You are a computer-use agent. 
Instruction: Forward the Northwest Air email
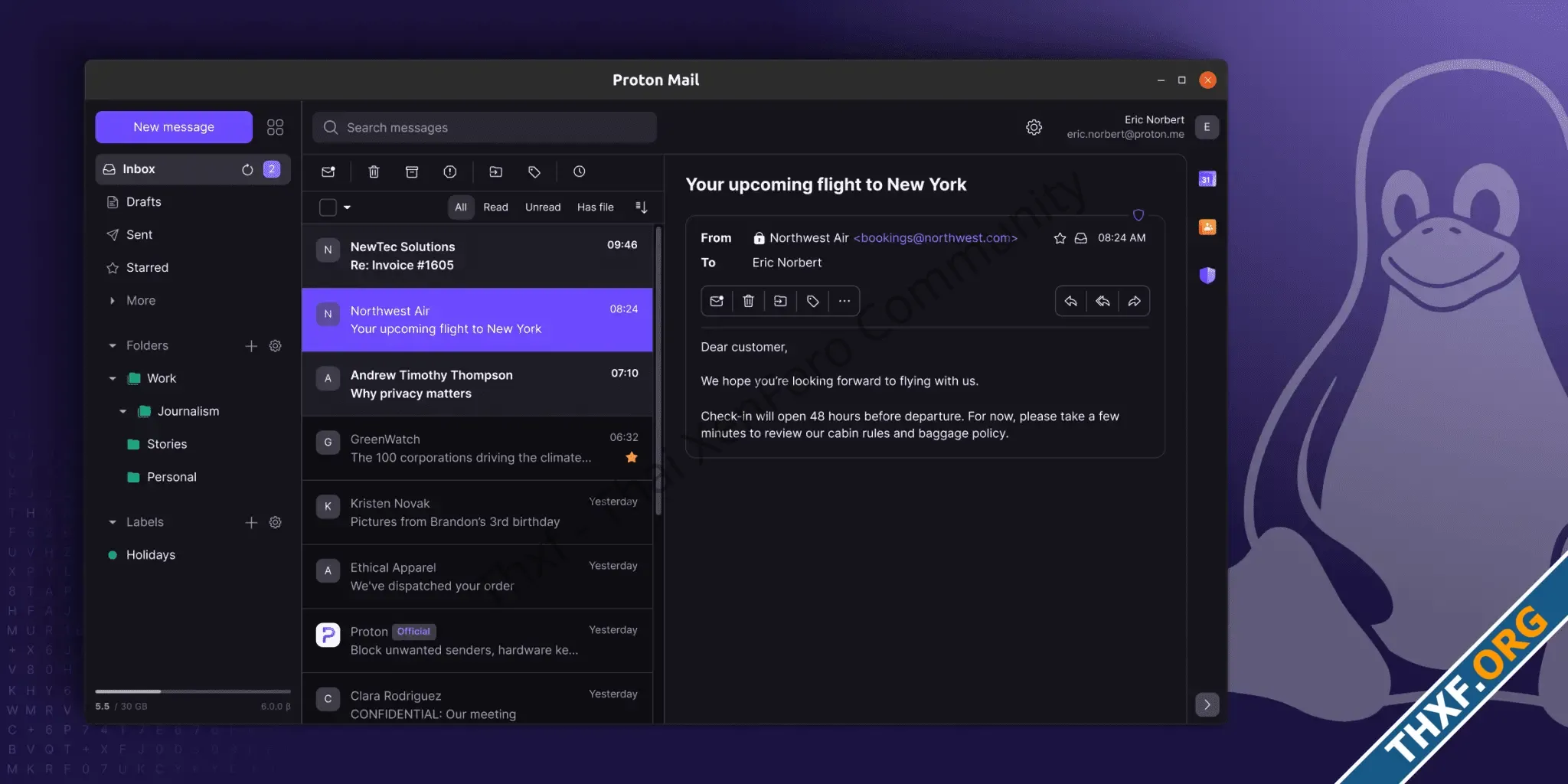(1134, 301)
